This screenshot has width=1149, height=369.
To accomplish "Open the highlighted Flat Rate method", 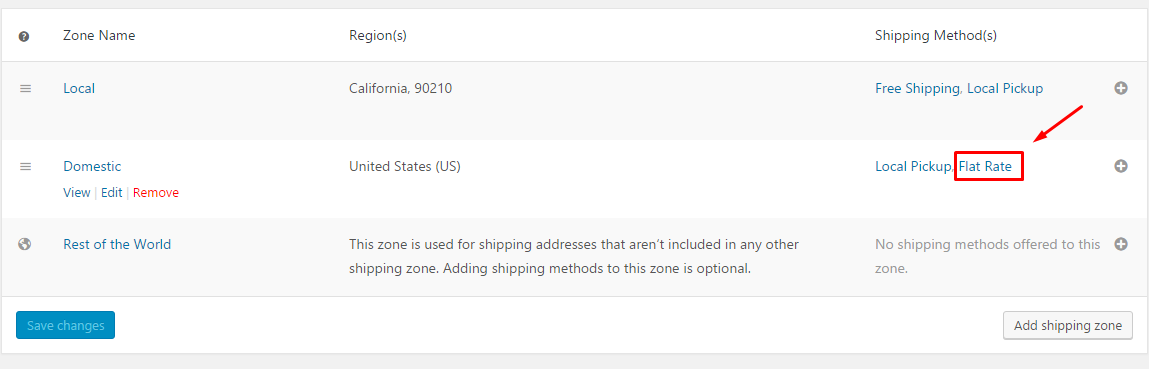I will click(986, 166).
